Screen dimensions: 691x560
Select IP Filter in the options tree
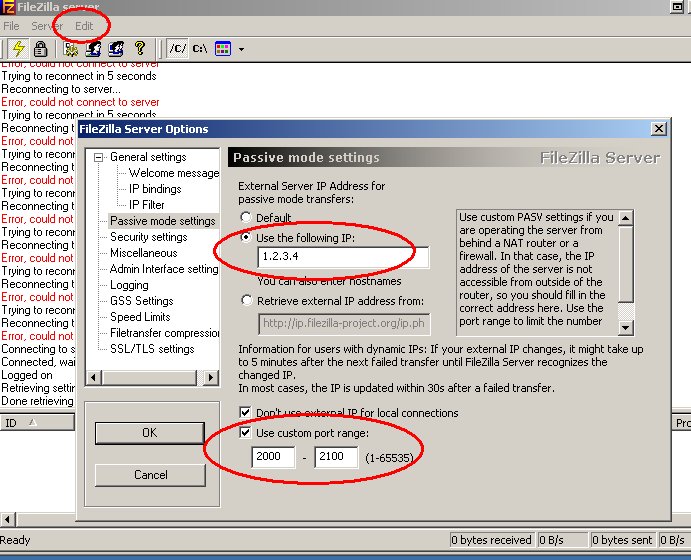click(146, 205)
